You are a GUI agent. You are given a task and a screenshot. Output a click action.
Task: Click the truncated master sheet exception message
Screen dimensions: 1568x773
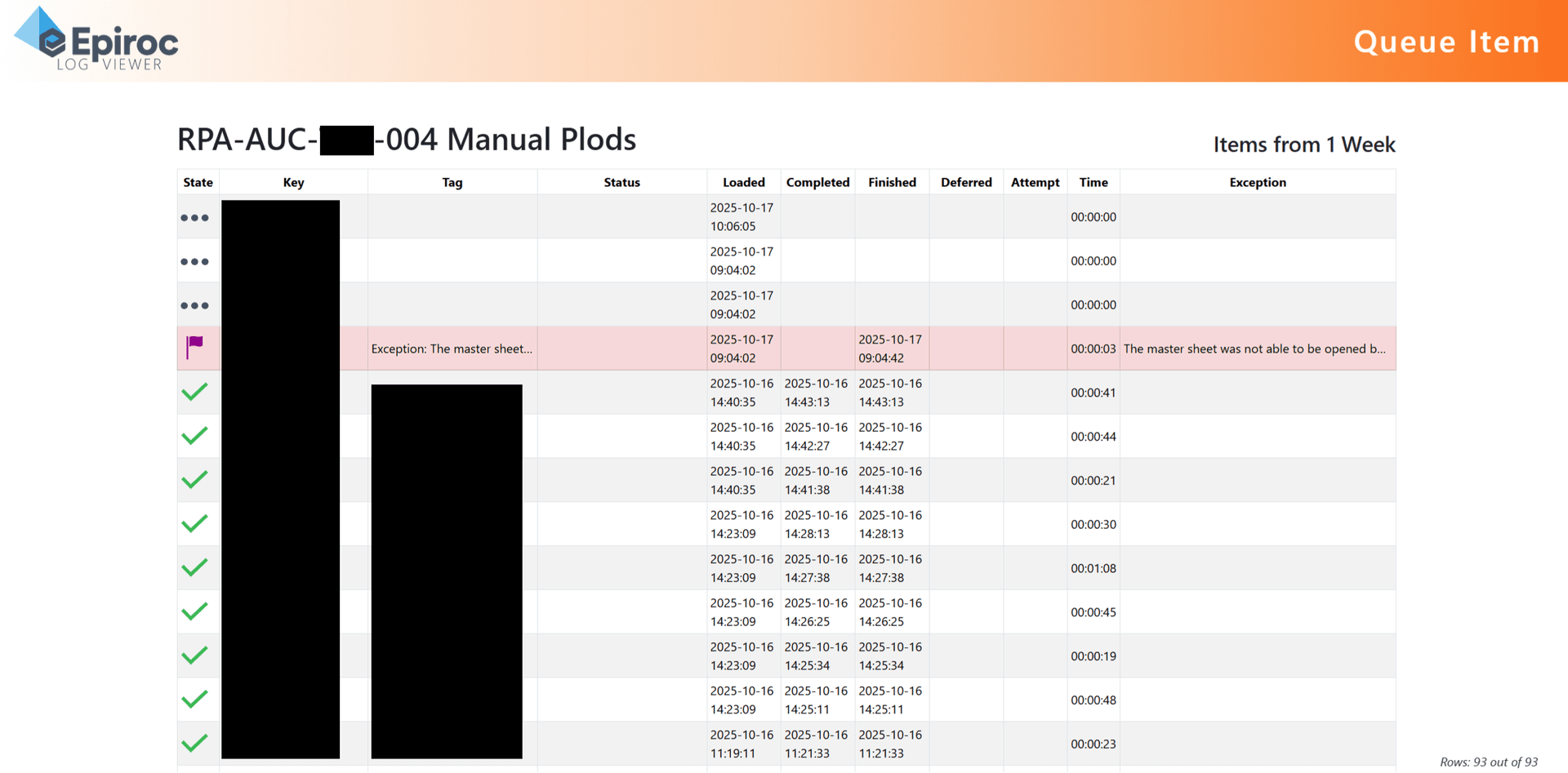pos(1254,349)
